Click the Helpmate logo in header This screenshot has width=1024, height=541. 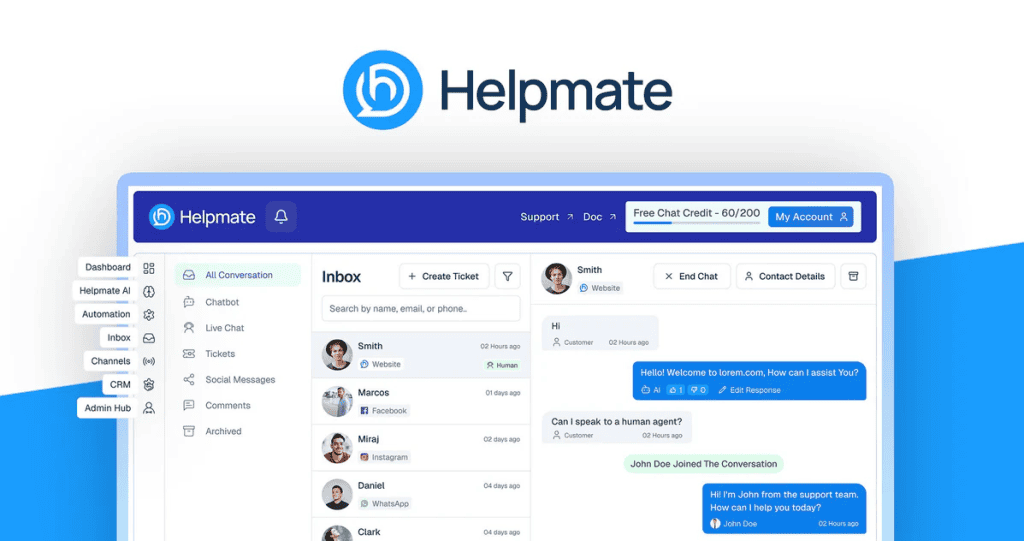(x=202, y=217)
